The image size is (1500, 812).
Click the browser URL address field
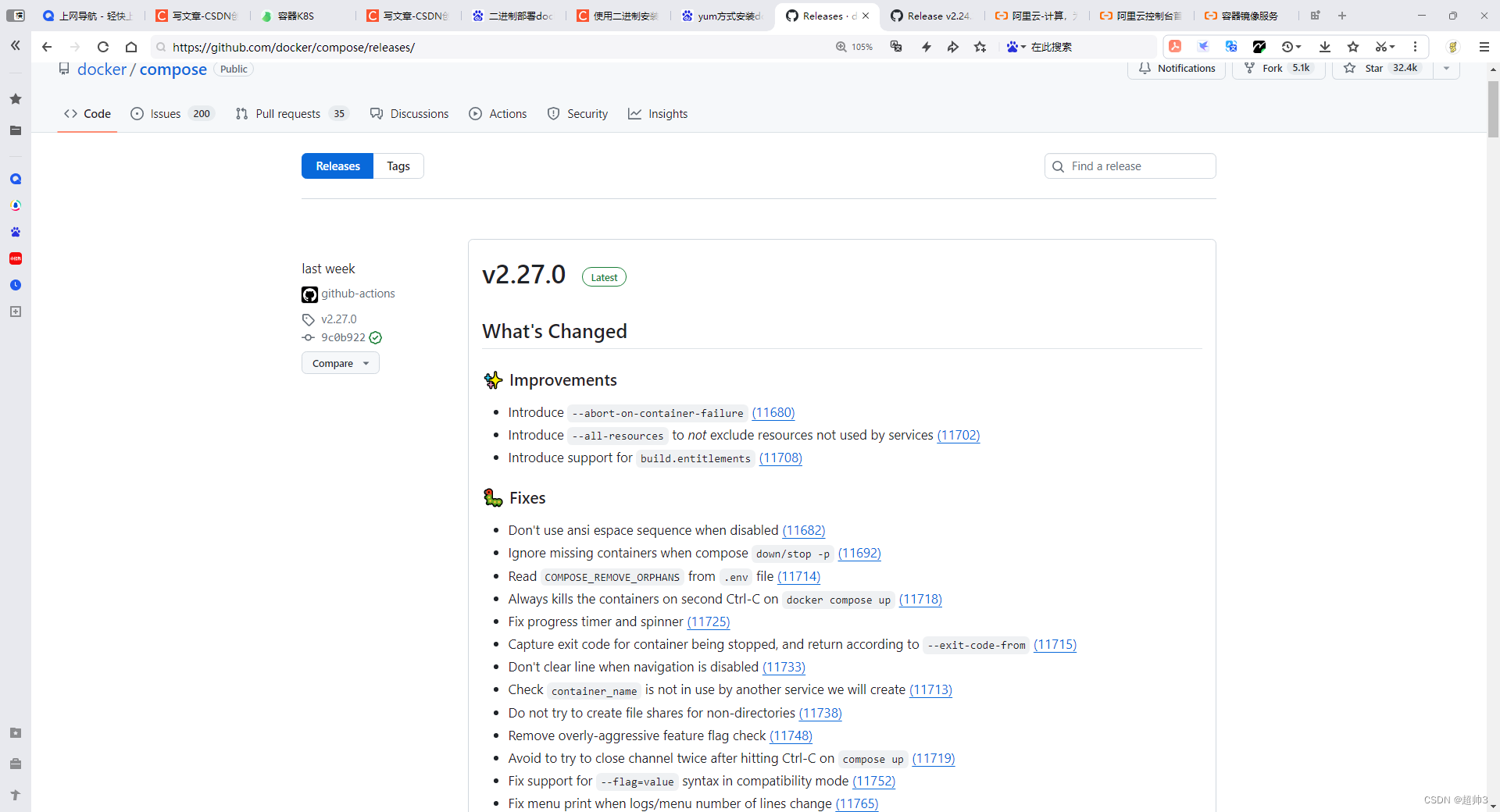[492, 47]
